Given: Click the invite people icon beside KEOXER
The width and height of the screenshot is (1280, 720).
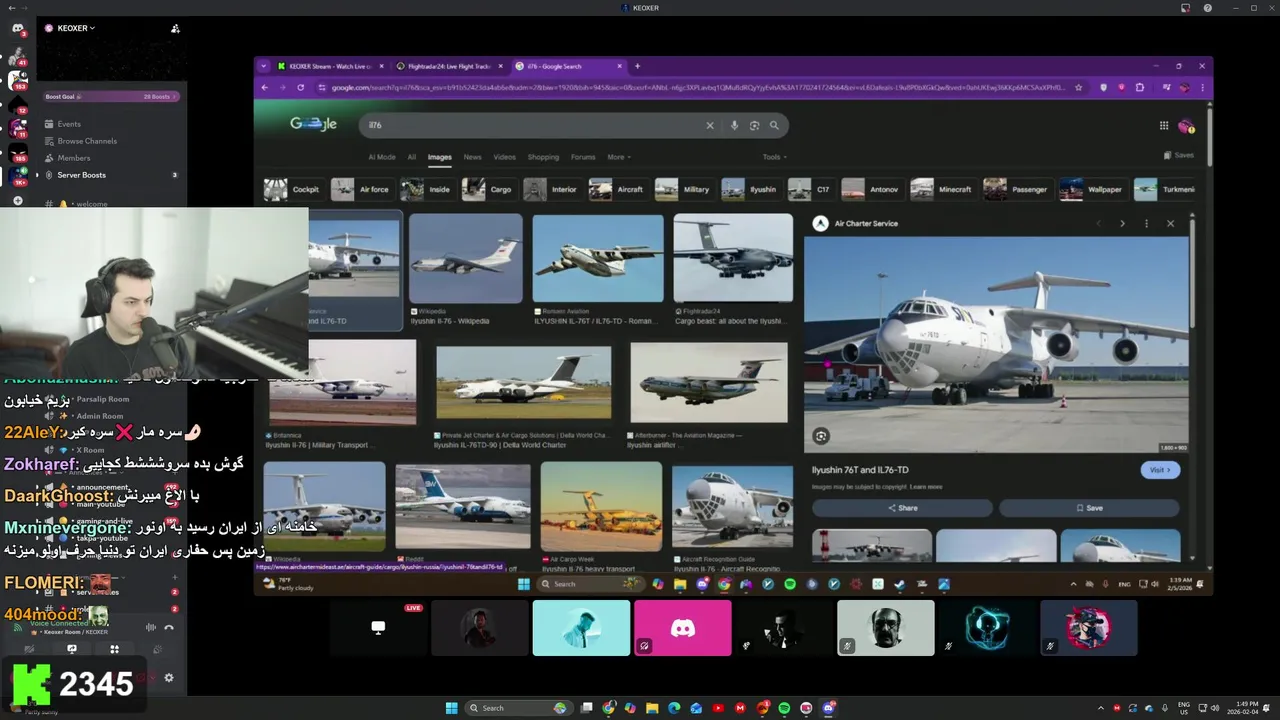Looking at the screenshot, I should pos(175,28).
